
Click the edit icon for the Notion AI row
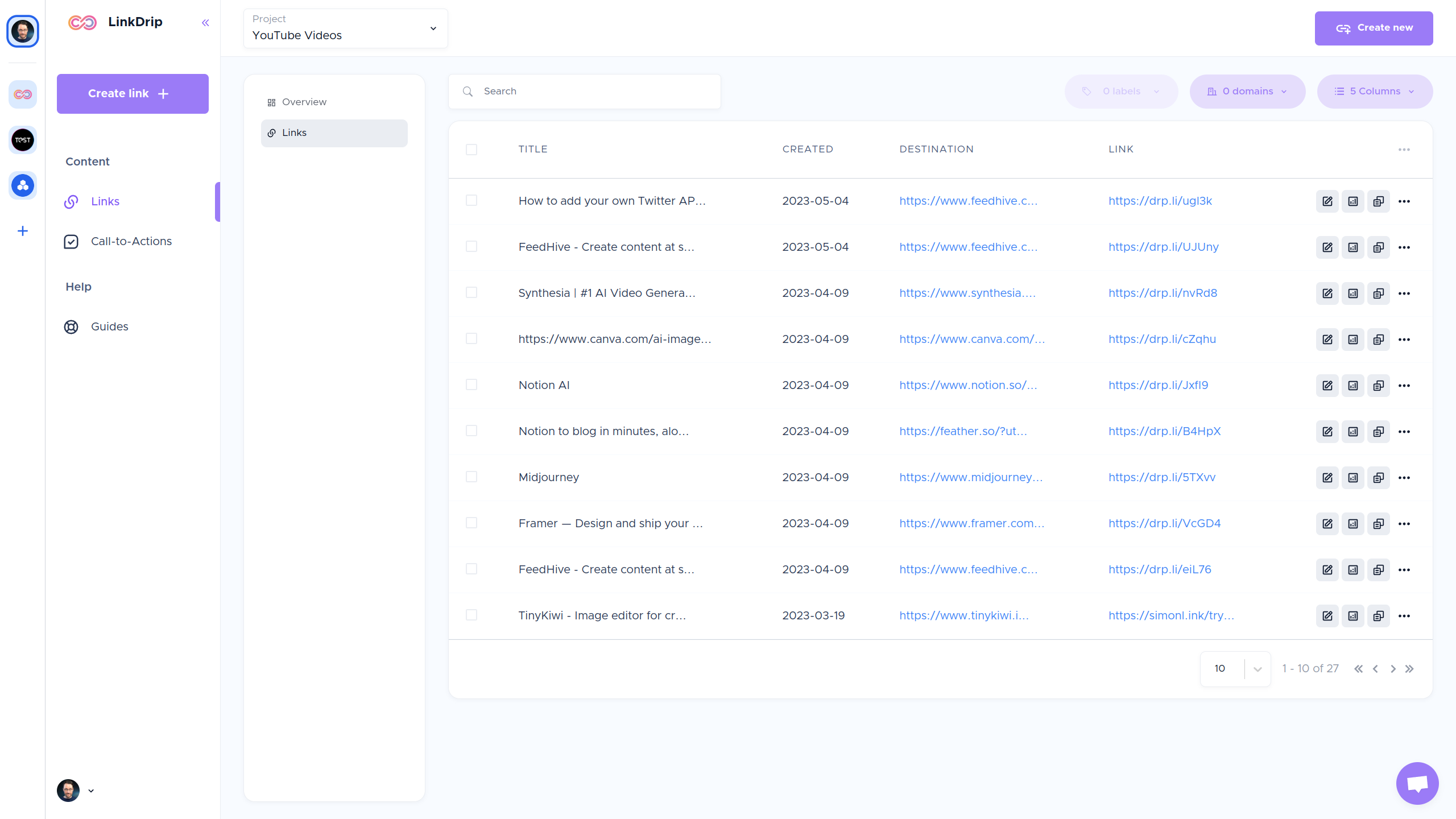click(x=1327, y=386)
